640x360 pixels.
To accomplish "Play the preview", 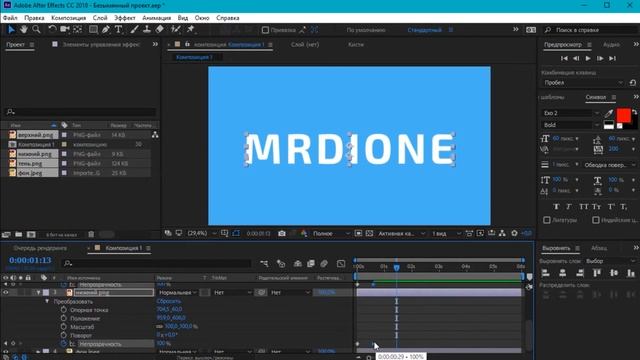I will tap(588, 58).
